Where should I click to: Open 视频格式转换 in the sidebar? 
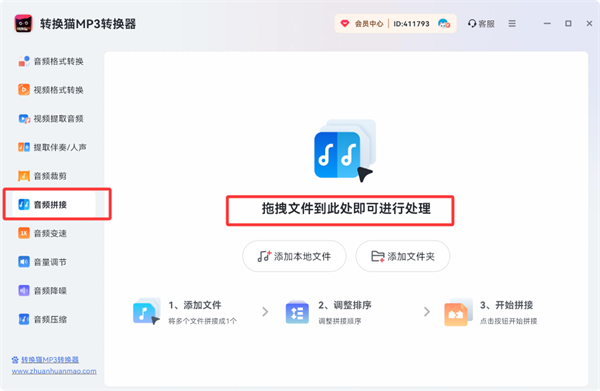tap(51, 90)
